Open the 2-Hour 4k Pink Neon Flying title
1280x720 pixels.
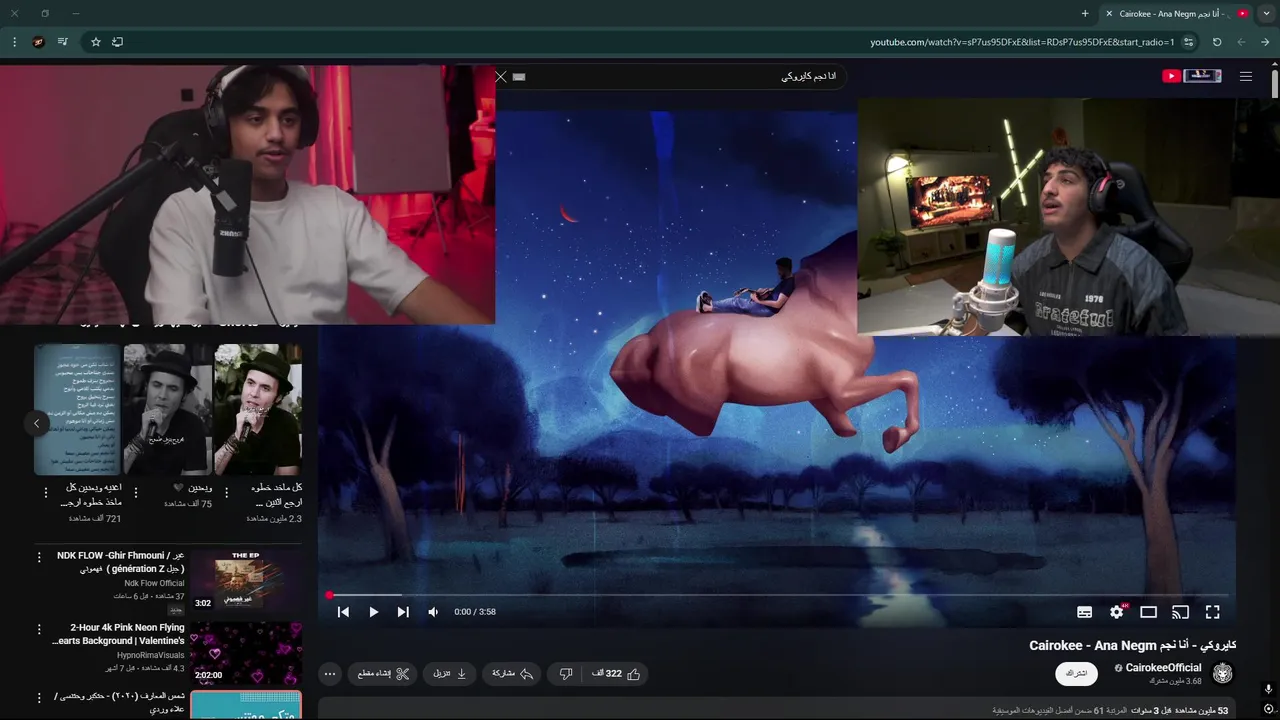(120, 634)
